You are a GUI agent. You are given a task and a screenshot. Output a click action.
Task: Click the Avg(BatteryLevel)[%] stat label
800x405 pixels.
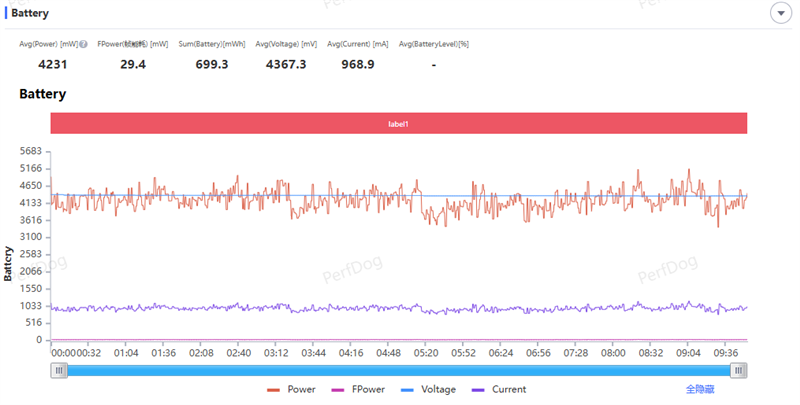434,44
